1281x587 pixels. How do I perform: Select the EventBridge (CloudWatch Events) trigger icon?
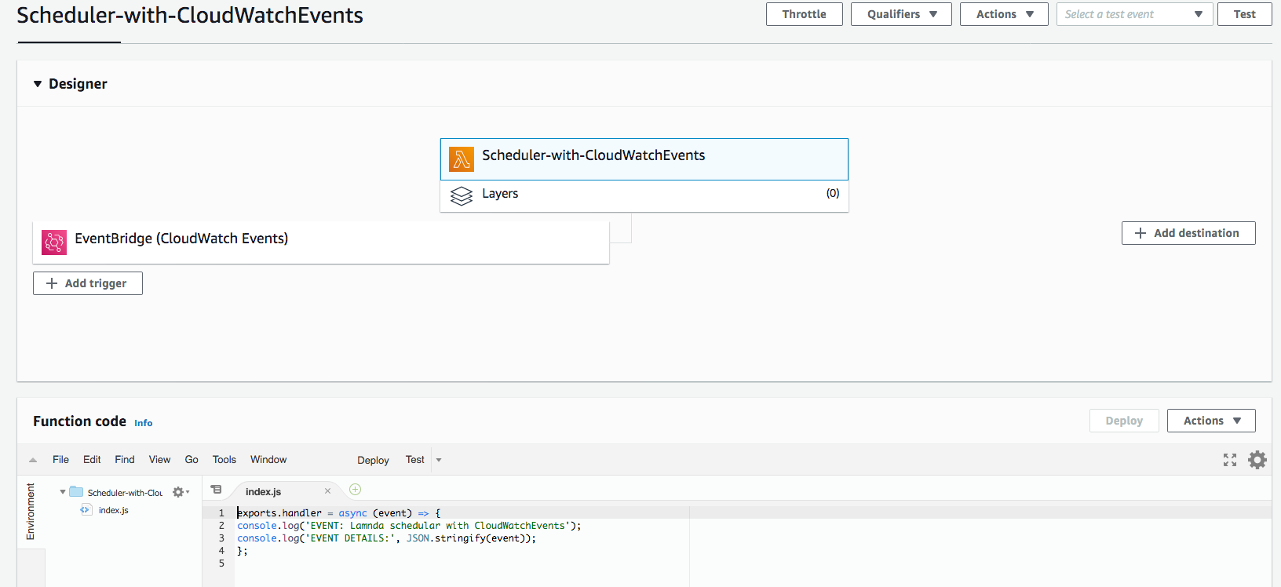(54, 242)
